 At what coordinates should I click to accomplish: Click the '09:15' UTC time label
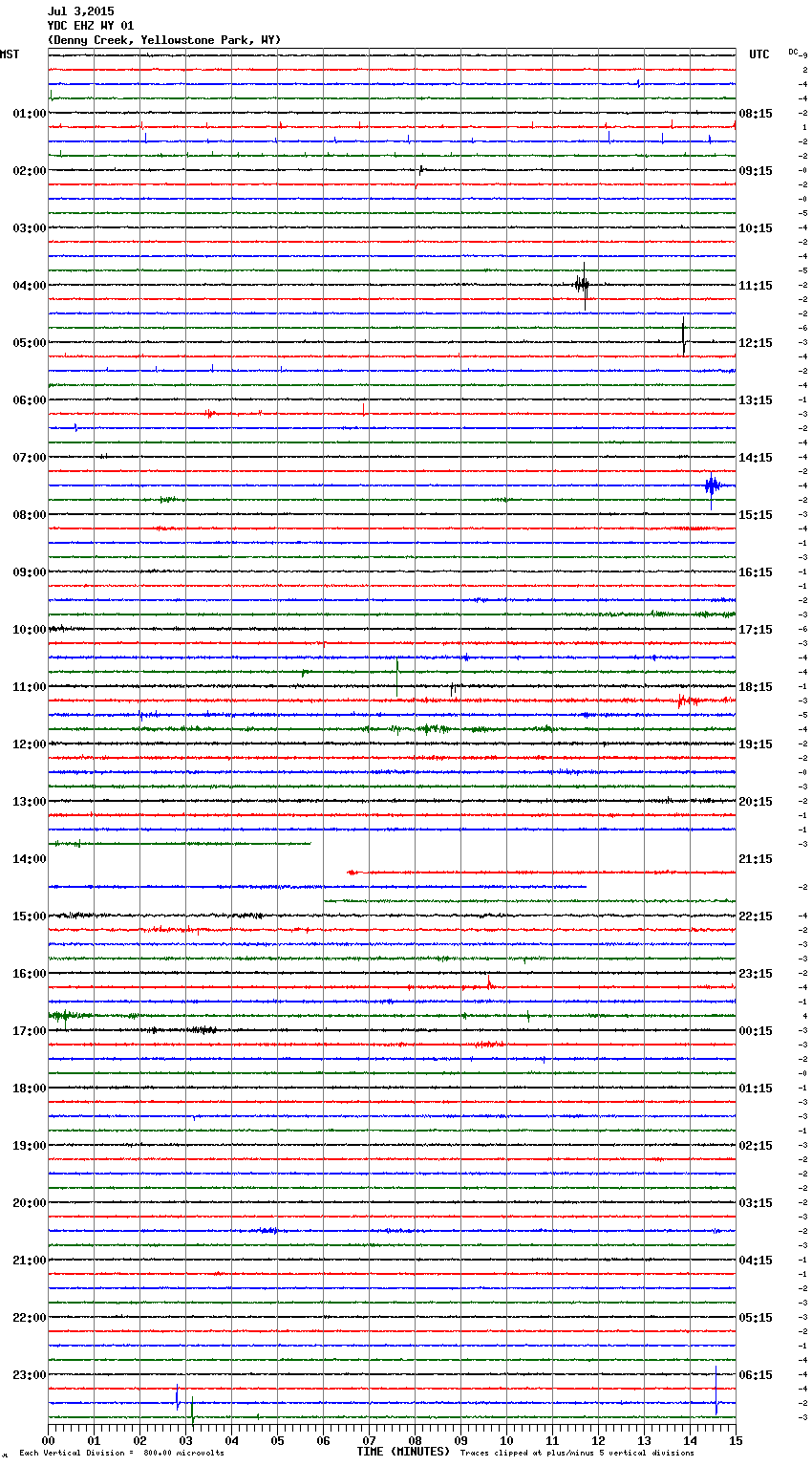756,171
